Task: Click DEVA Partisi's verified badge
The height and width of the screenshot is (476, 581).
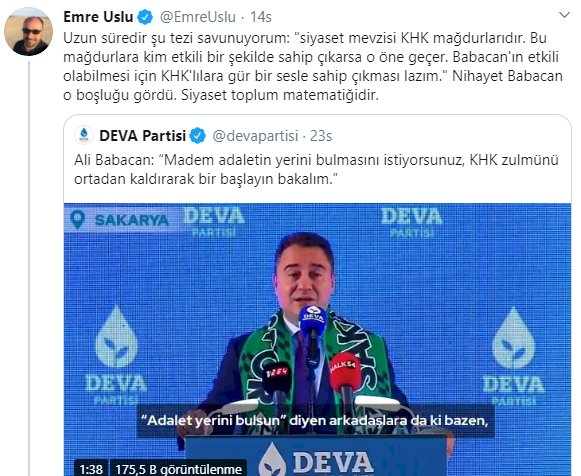Action: 197,136
